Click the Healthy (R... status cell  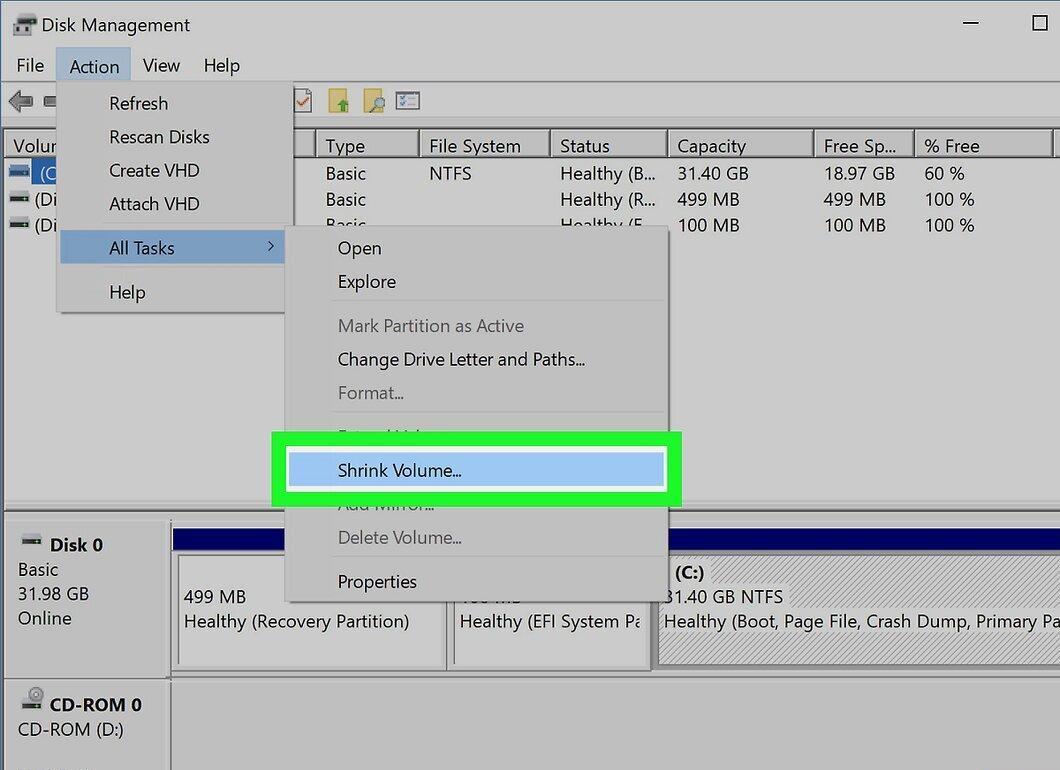tap(608, 199)
